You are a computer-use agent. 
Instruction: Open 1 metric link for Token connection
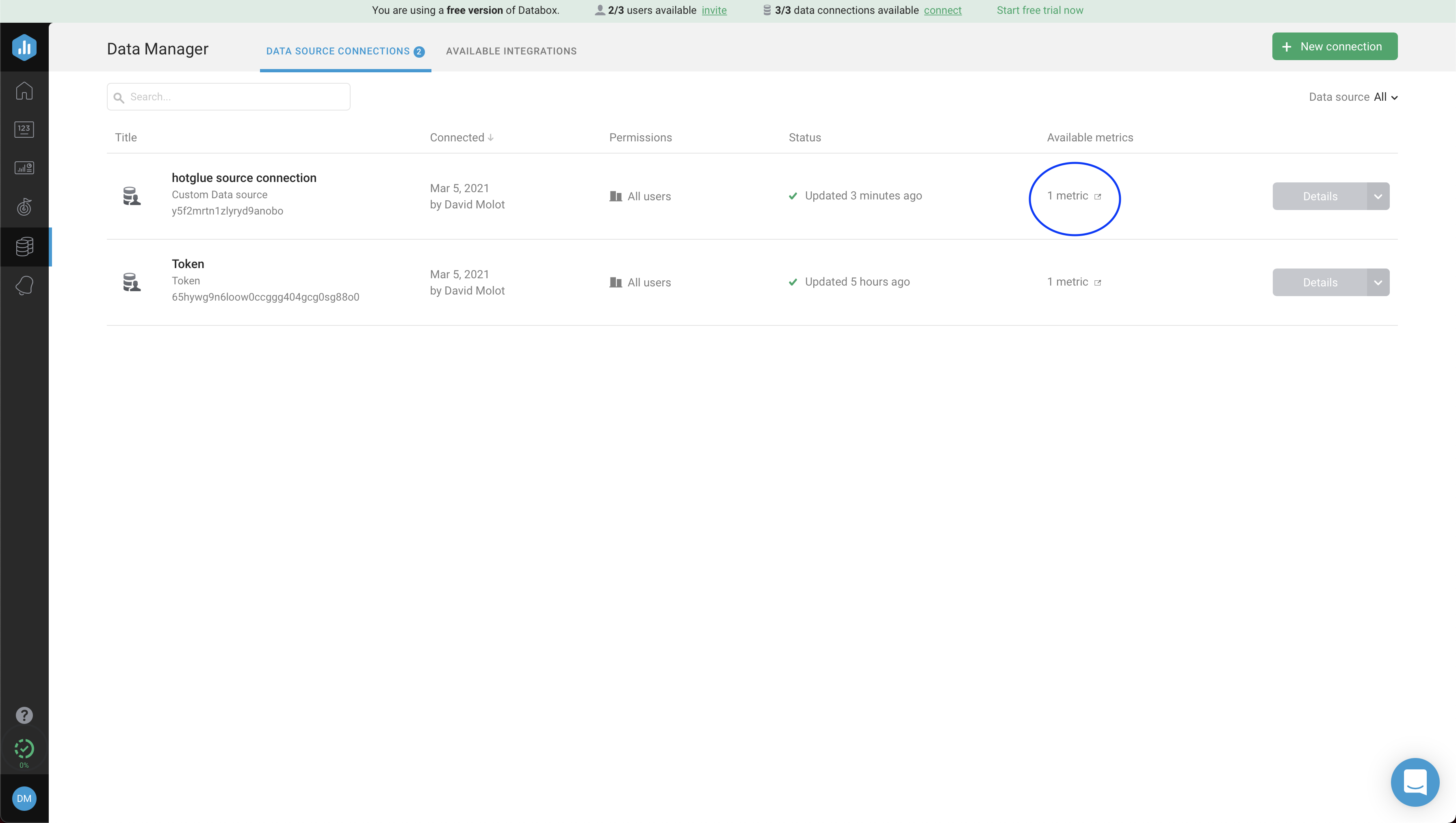[1067, 282]
